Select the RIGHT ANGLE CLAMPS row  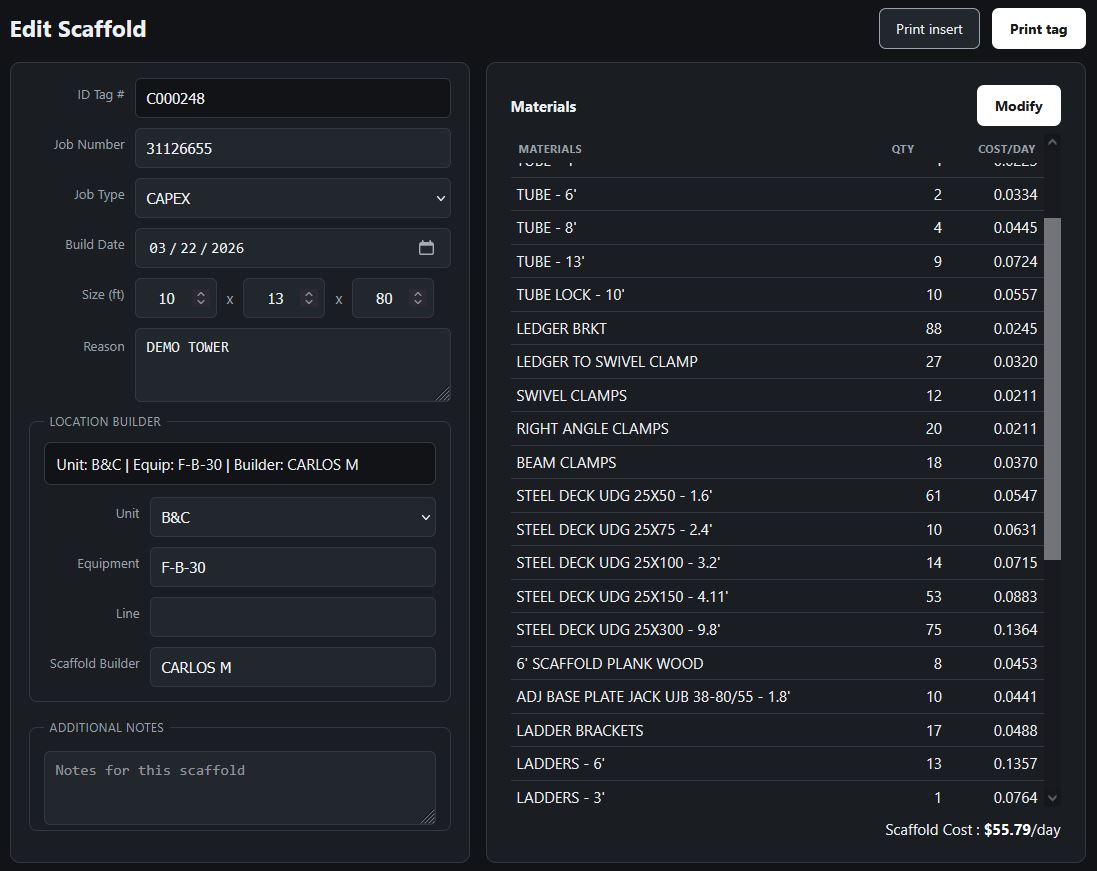(x=777, y=429)
